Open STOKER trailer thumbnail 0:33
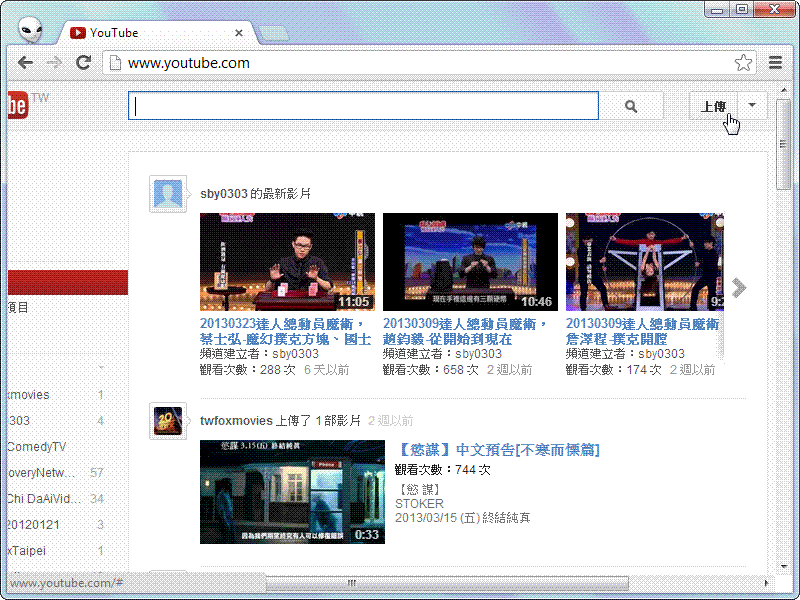 (x=292, y=492)
